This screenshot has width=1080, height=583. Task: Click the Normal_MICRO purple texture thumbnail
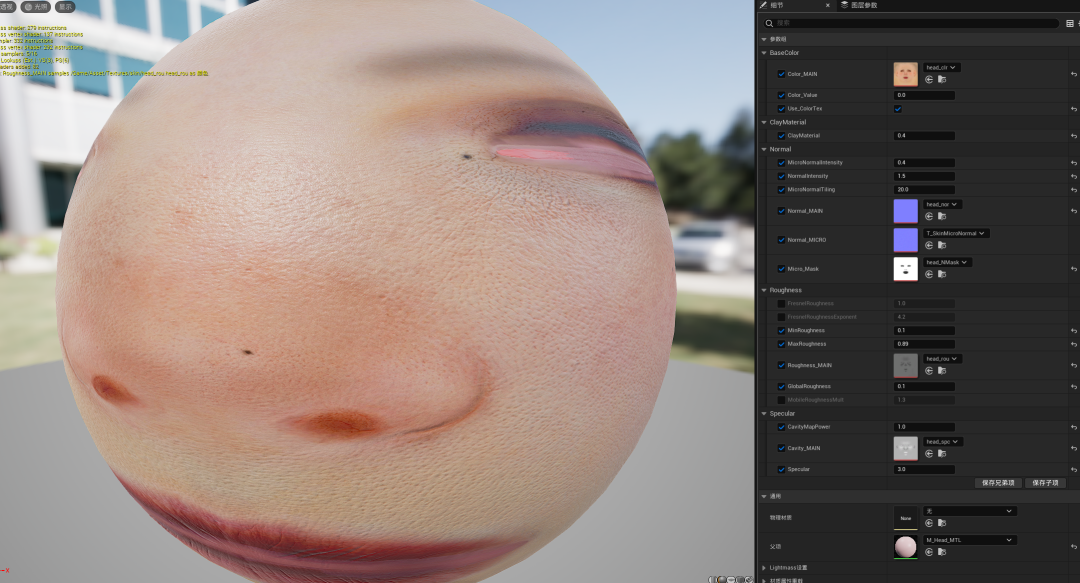905,240
